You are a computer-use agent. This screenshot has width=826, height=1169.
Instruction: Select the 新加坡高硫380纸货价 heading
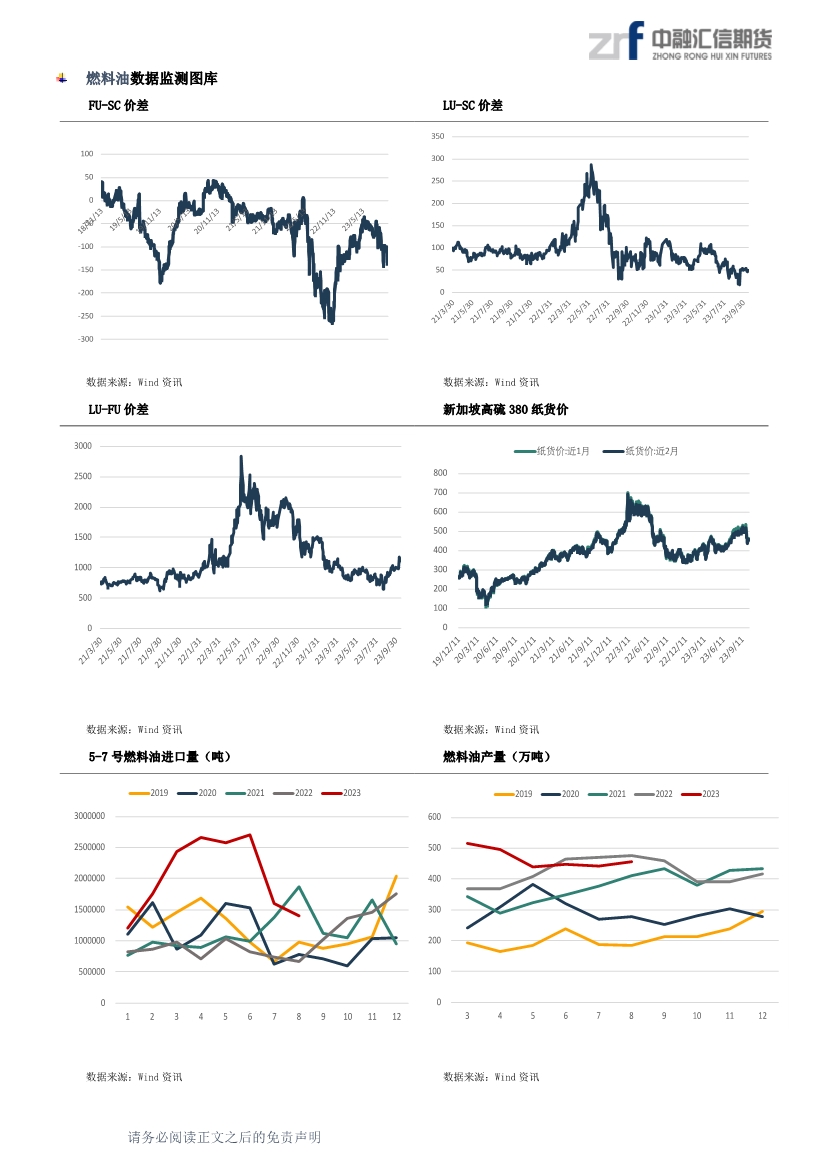pyautogui.click(x=505, y=409)
